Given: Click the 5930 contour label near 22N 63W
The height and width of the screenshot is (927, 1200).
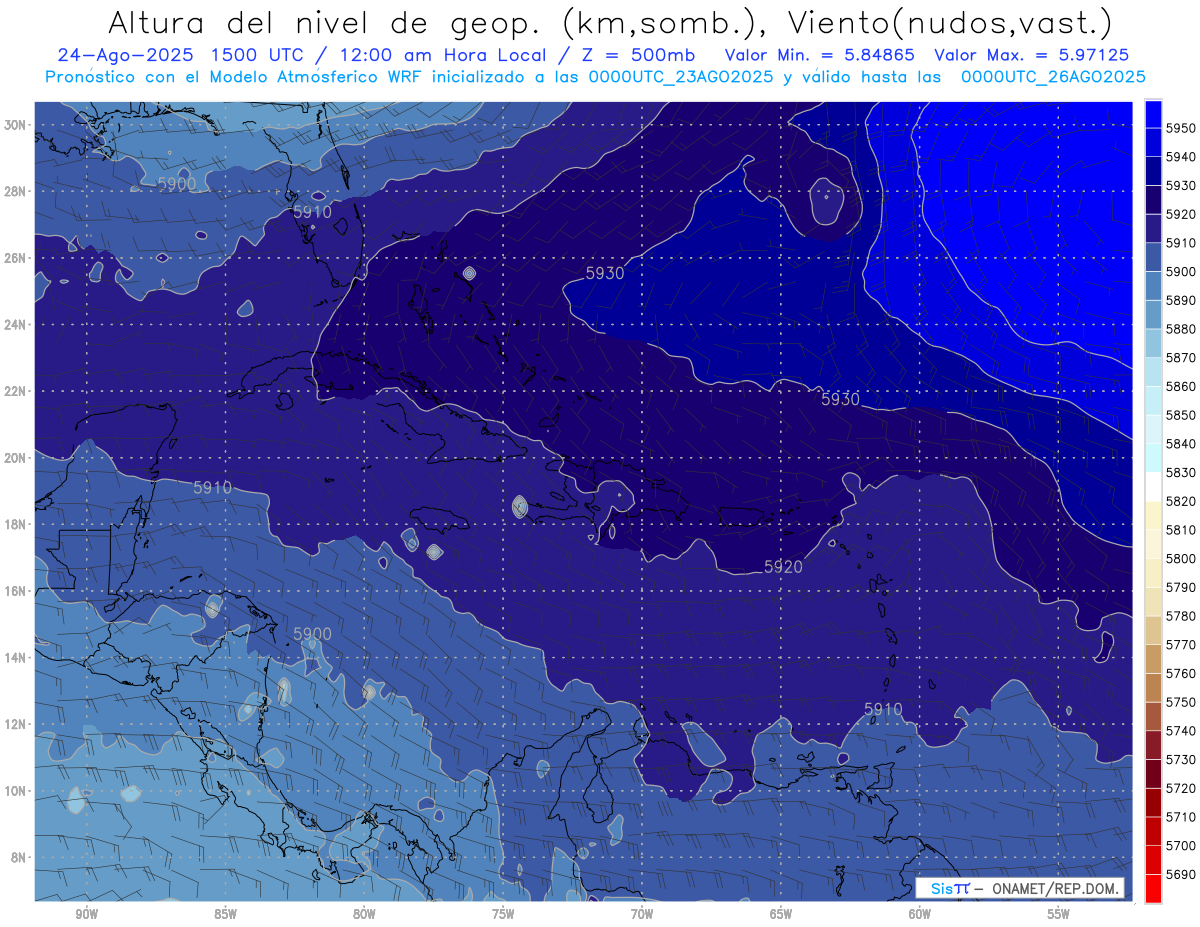Looking at the screenshot, I should pos(840,399).
